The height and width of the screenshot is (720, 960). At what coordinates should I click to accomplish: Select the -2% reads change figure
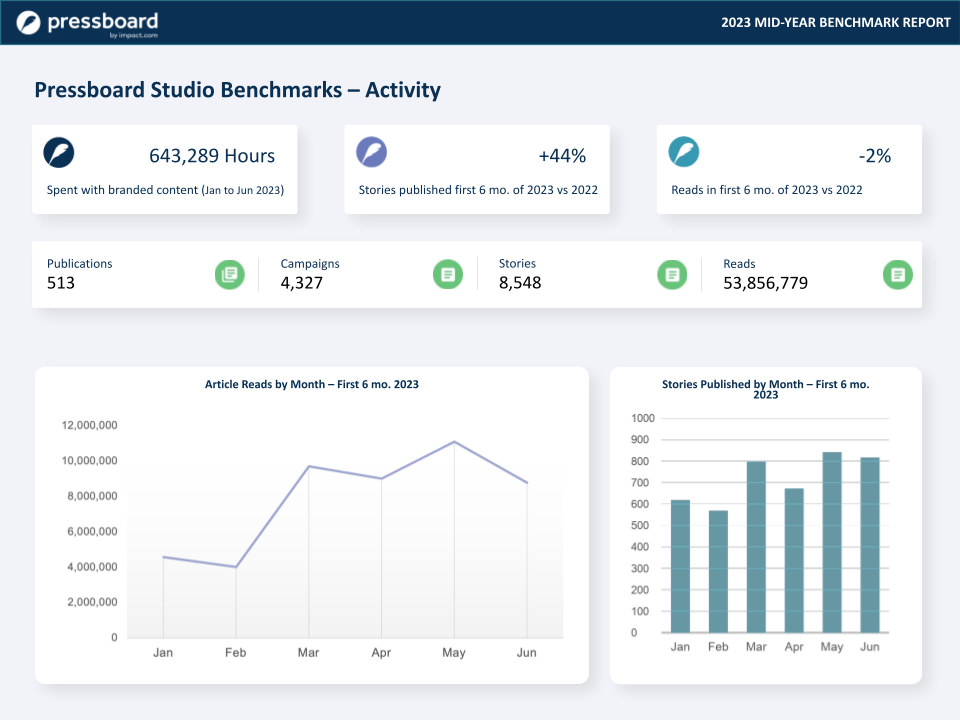coord(873,156)
